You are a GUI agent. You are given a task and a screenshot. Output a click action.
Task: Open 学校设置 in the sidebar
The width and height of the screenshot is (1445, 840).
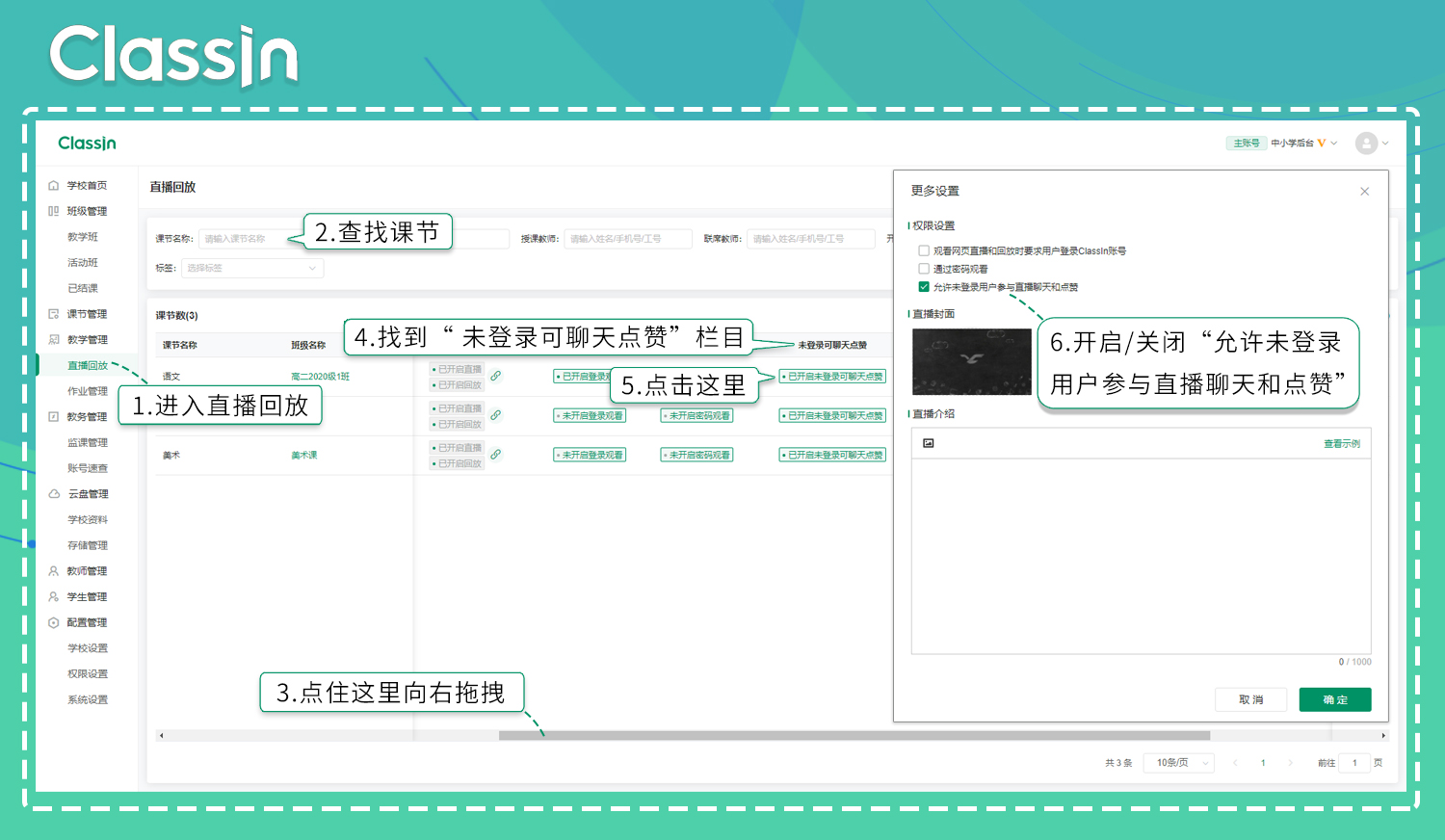88,648
